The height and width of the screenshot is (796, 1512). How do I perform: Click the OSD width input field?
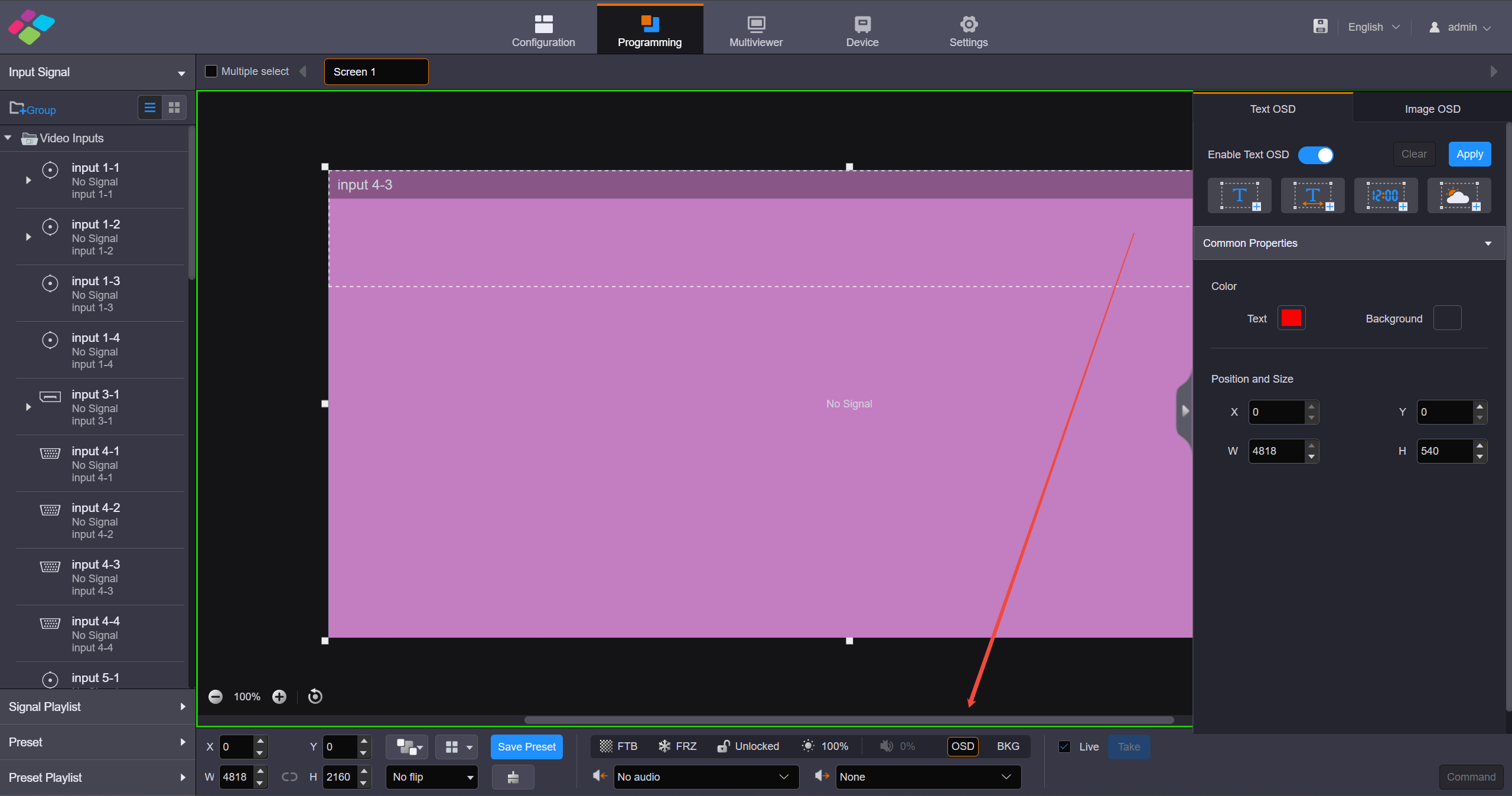pos(1276,451)
